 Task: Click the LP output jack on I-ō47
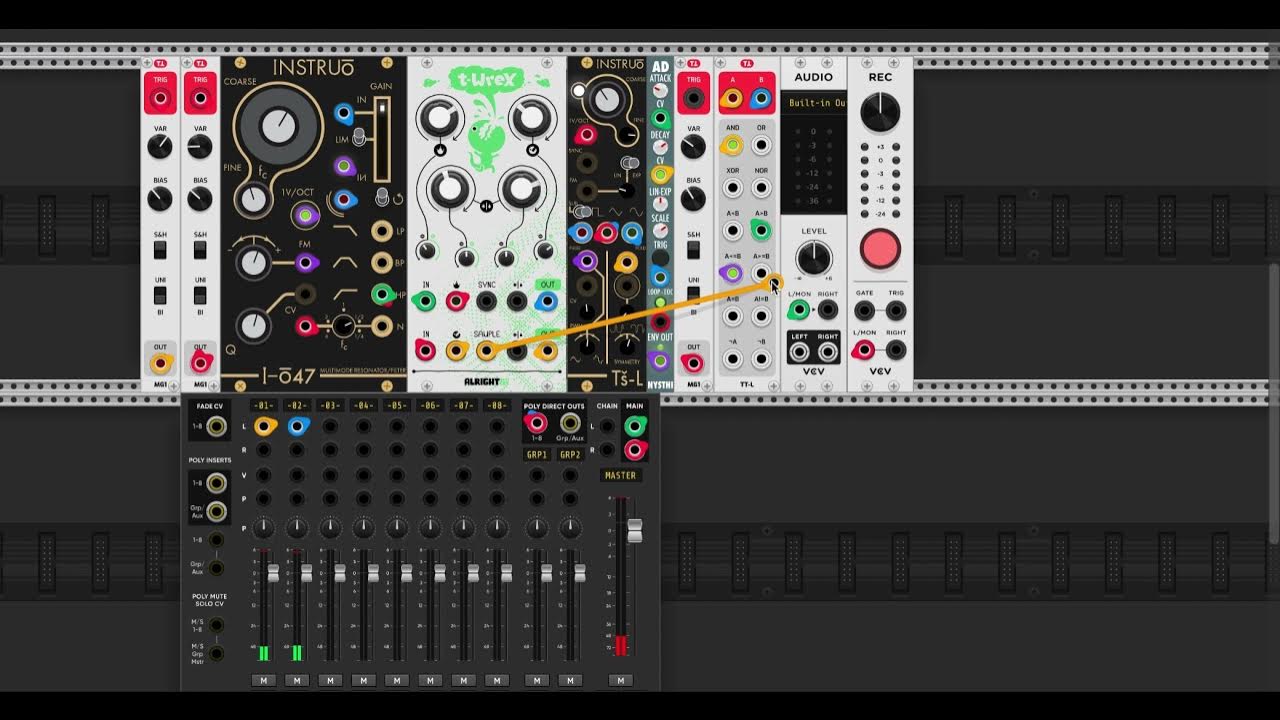click(x=381, y=231)
